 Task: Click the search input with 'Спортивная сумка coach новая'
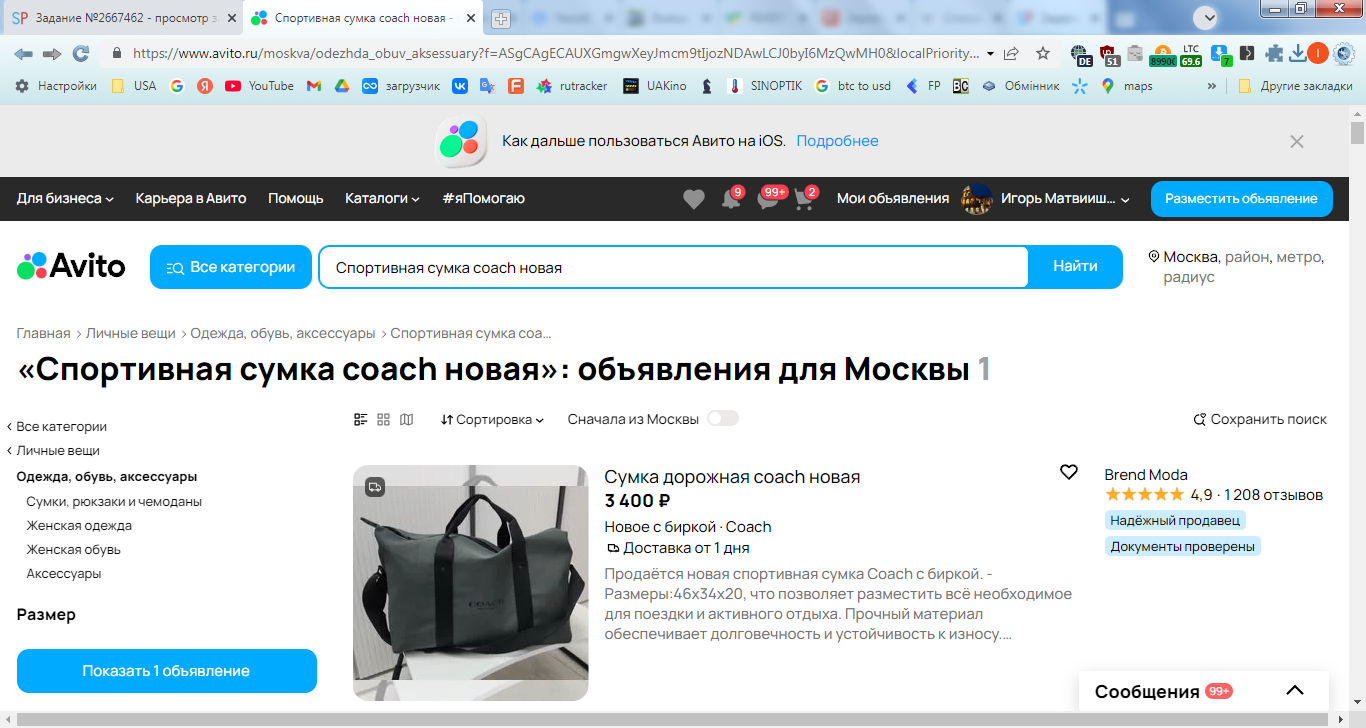674,267
